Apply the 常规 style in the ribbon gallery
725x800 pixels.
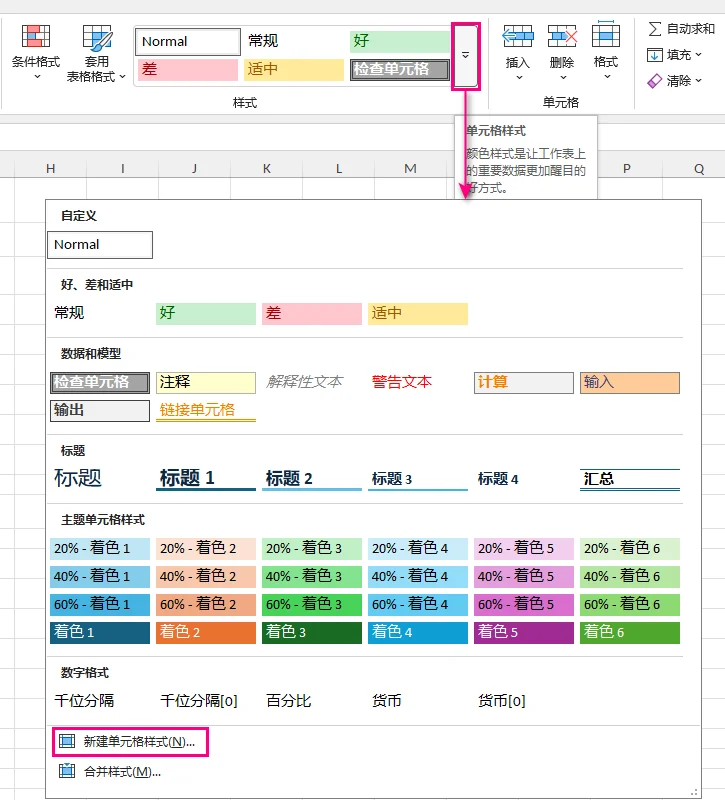pyautogui.click(x=293, y=41)
